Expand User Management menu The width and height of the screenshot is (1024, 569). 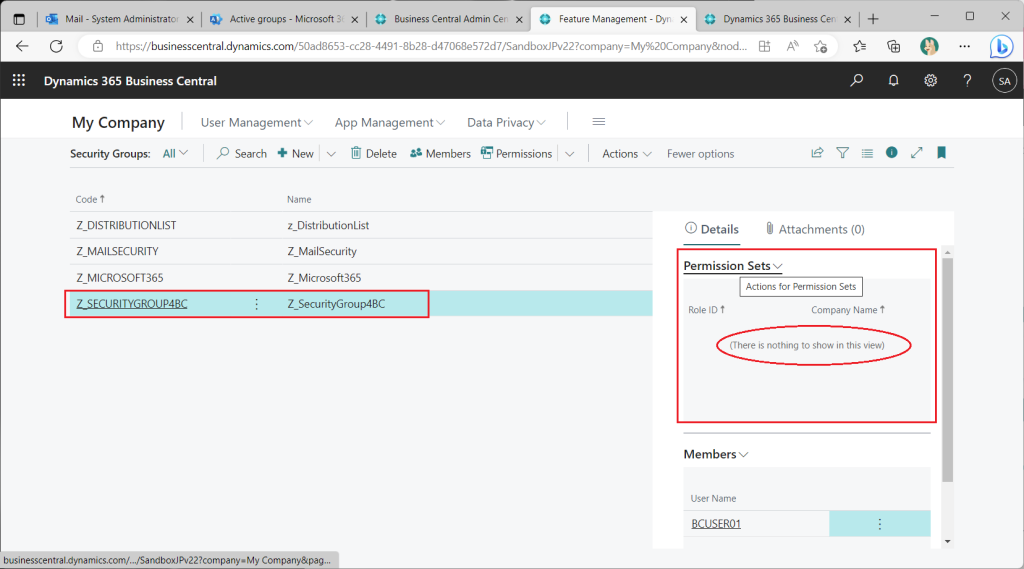pyautogui.click(x=257, y=122)
